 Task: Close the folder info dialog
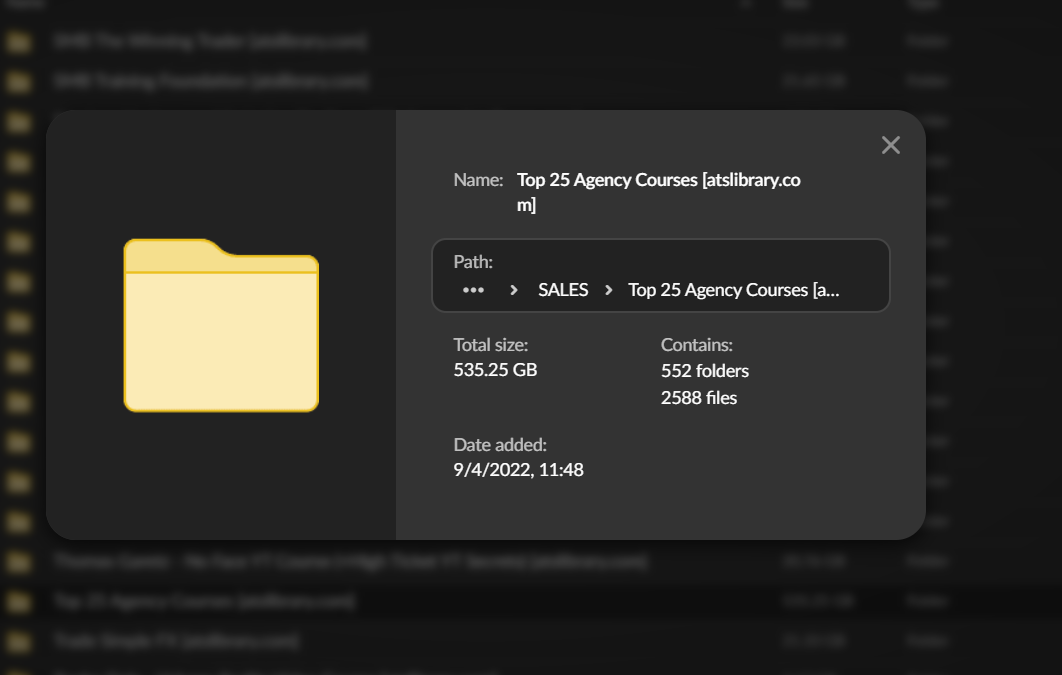[x=890, y=145]
